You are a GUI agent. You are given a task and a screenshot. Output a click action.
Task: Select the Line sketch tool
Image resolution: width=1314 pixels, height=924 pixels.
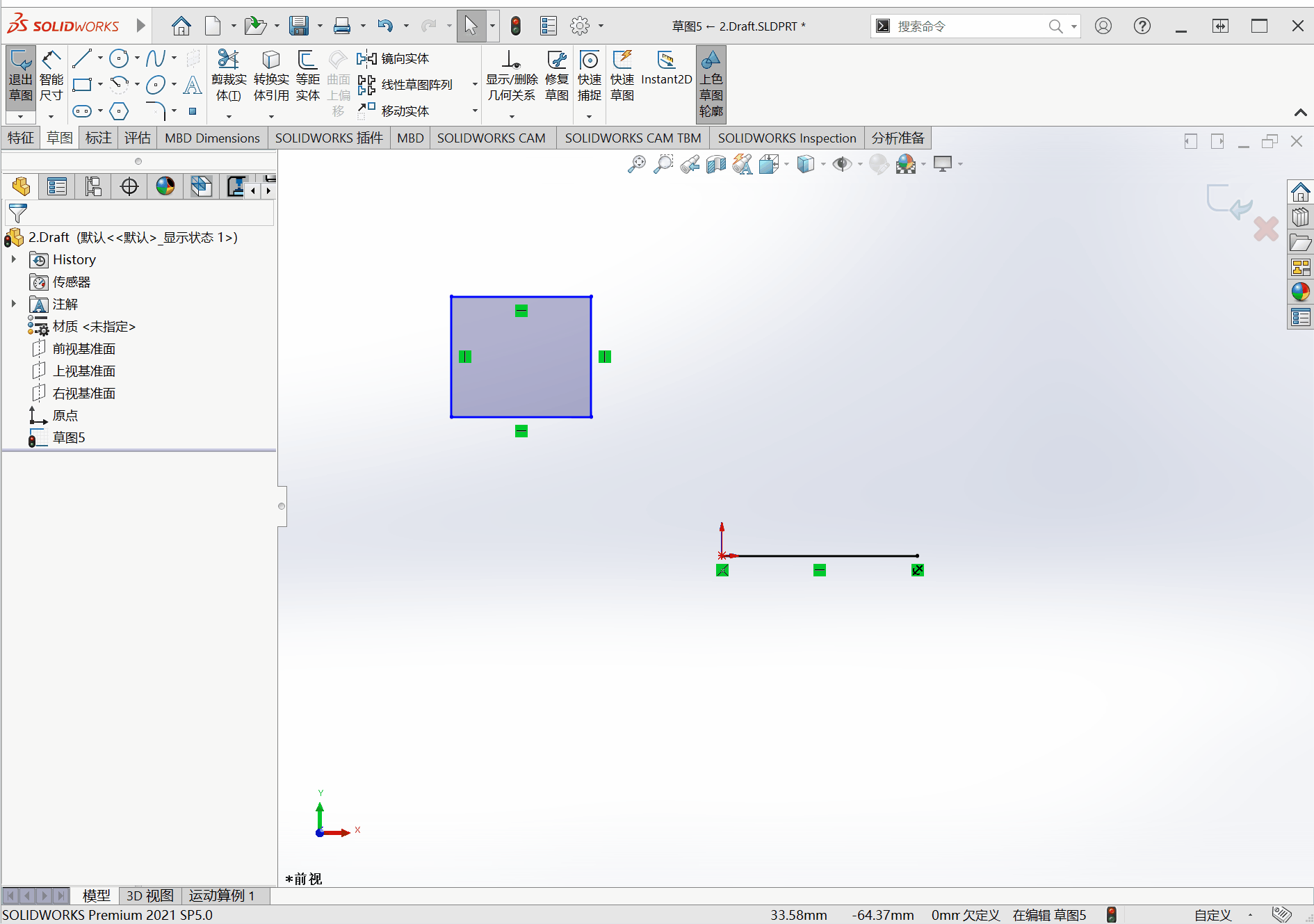(x=82, y=58)
